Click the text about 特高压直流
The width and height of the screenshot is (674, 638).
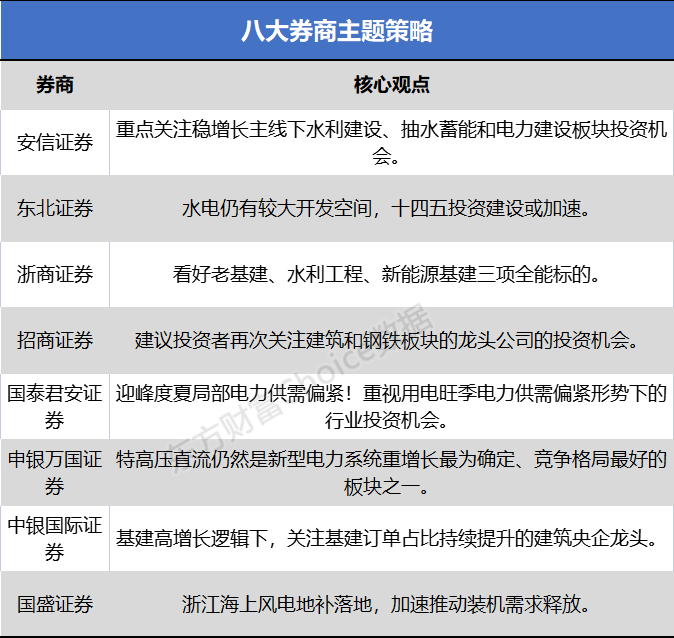392,472
